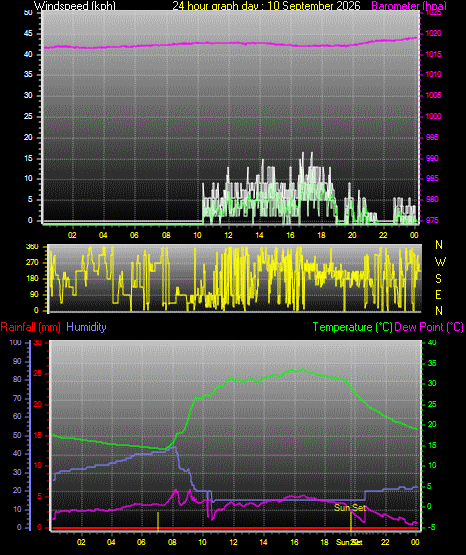Click the '1000' barometer scale value
This screenshot has width=466, height=555.
click(433, 116)
